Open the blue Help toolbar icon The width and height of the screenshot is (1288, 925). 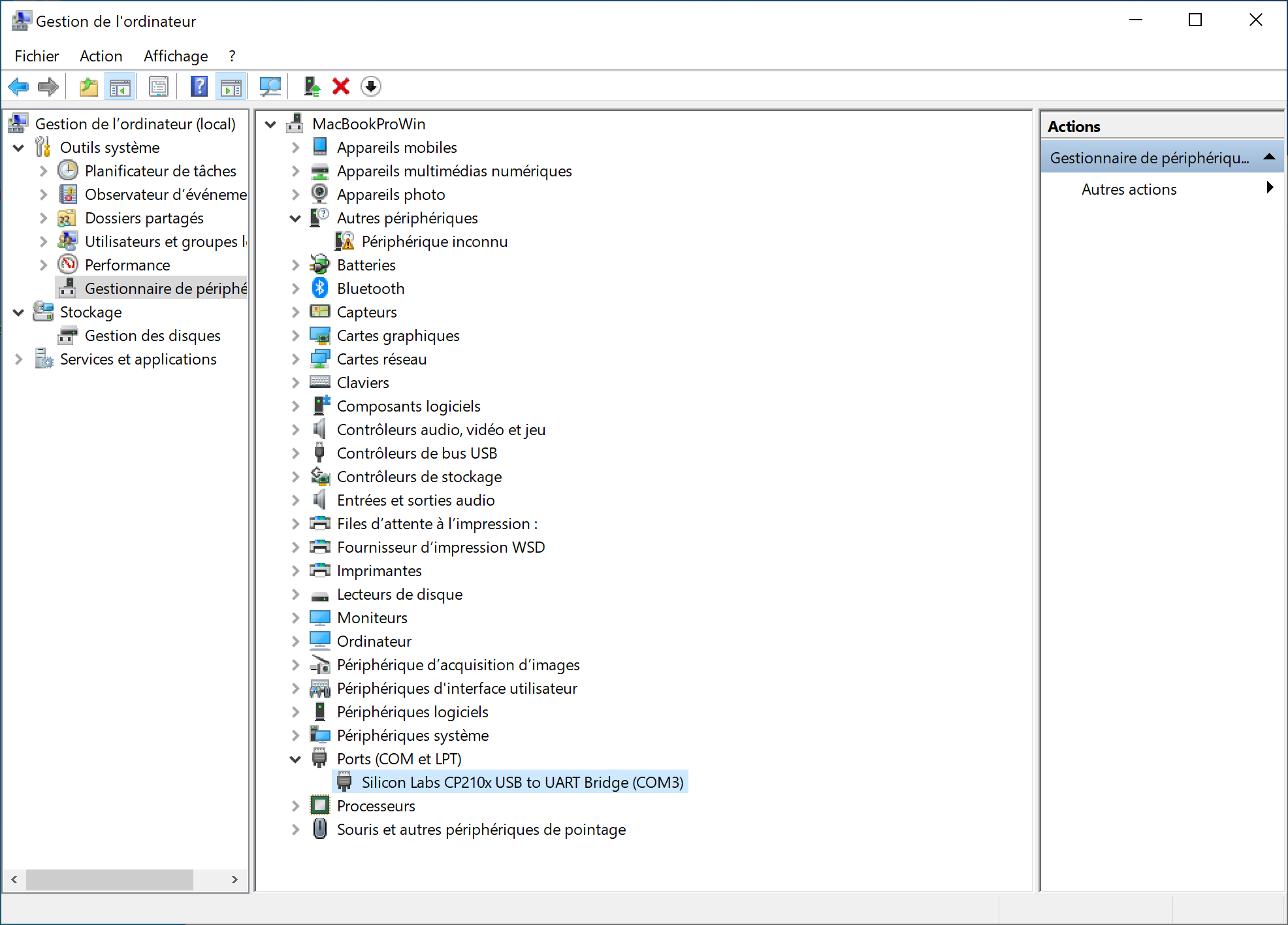coord(199,86)
